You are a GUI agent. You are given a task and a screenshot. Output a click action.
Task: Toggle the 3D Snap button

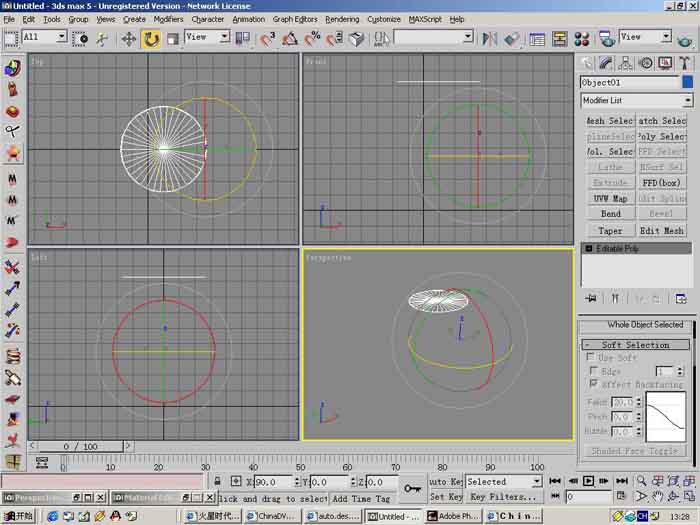[x=268, y=39]
